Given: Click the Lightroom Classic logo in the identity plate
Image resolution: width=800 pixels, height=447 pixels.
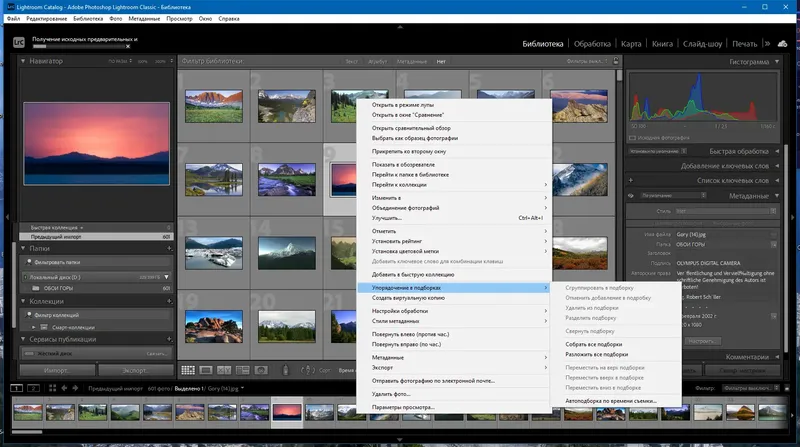Looking at the screenshot, I should 18,43.
